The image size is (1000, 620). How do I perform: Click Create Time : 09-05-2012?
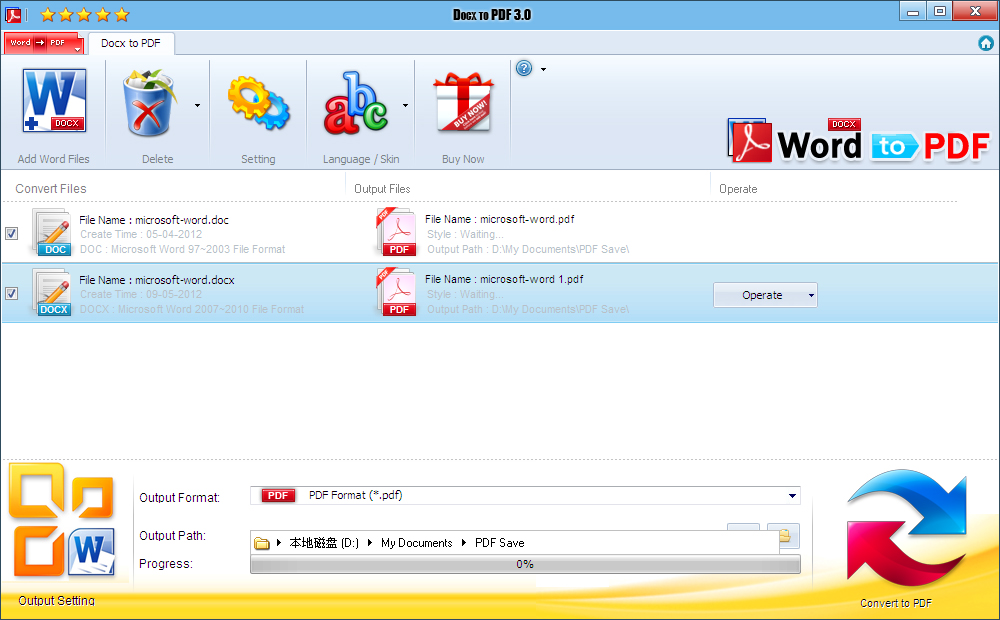point(141,294)
